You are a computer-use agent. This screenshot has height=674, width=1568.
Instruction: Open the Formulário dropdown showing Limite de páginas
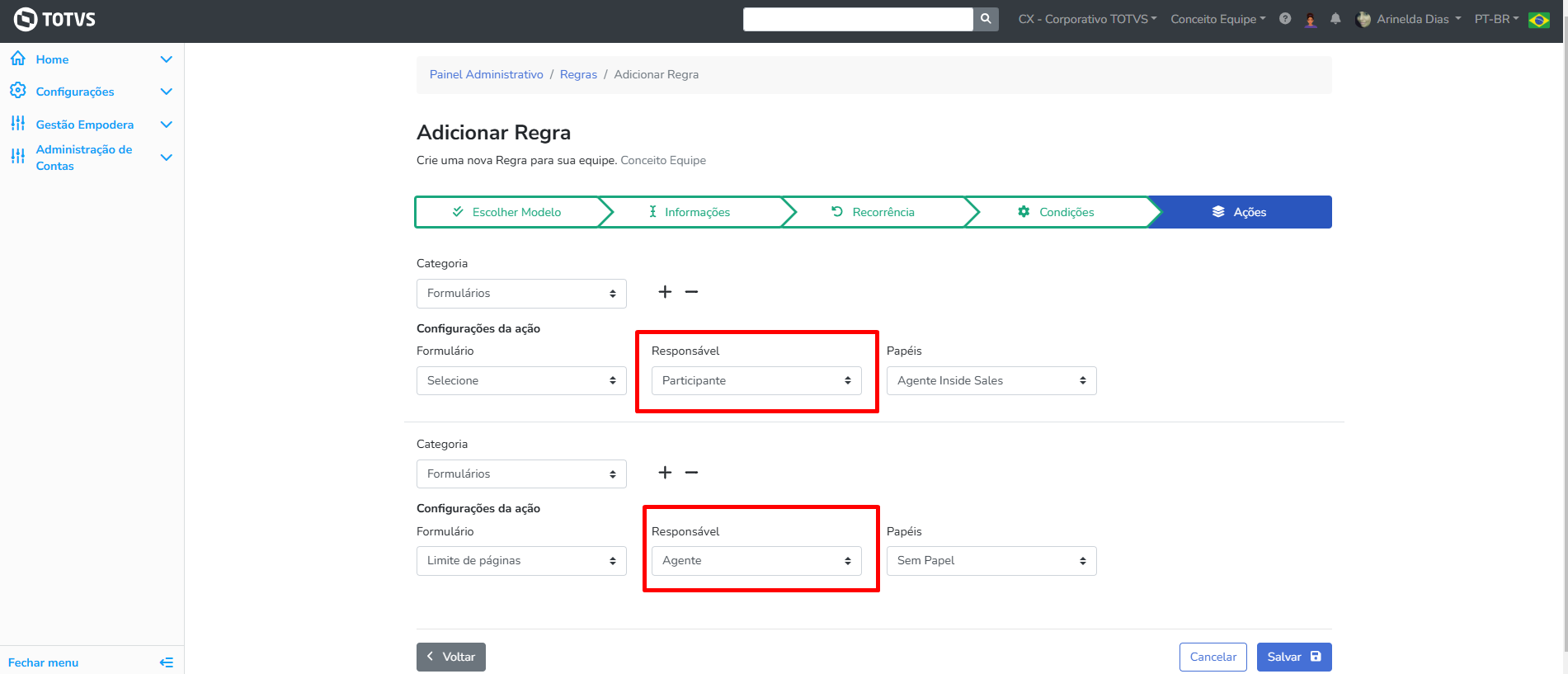click(x=521, y=561)
